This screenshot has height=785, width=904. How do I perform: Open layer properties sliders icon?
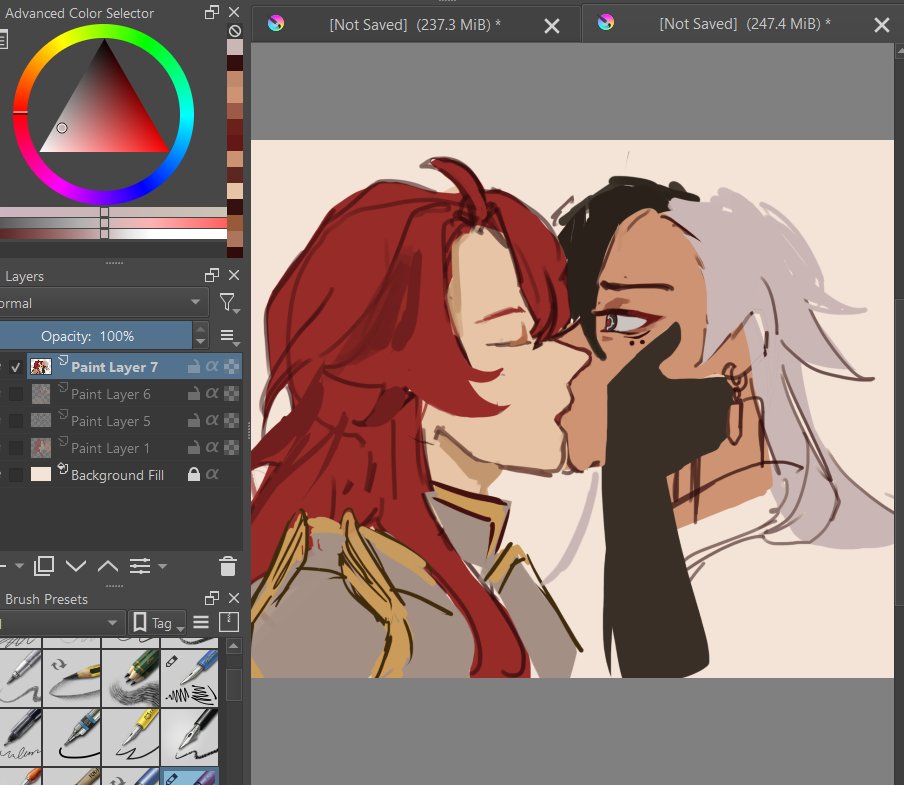[140, 567]
